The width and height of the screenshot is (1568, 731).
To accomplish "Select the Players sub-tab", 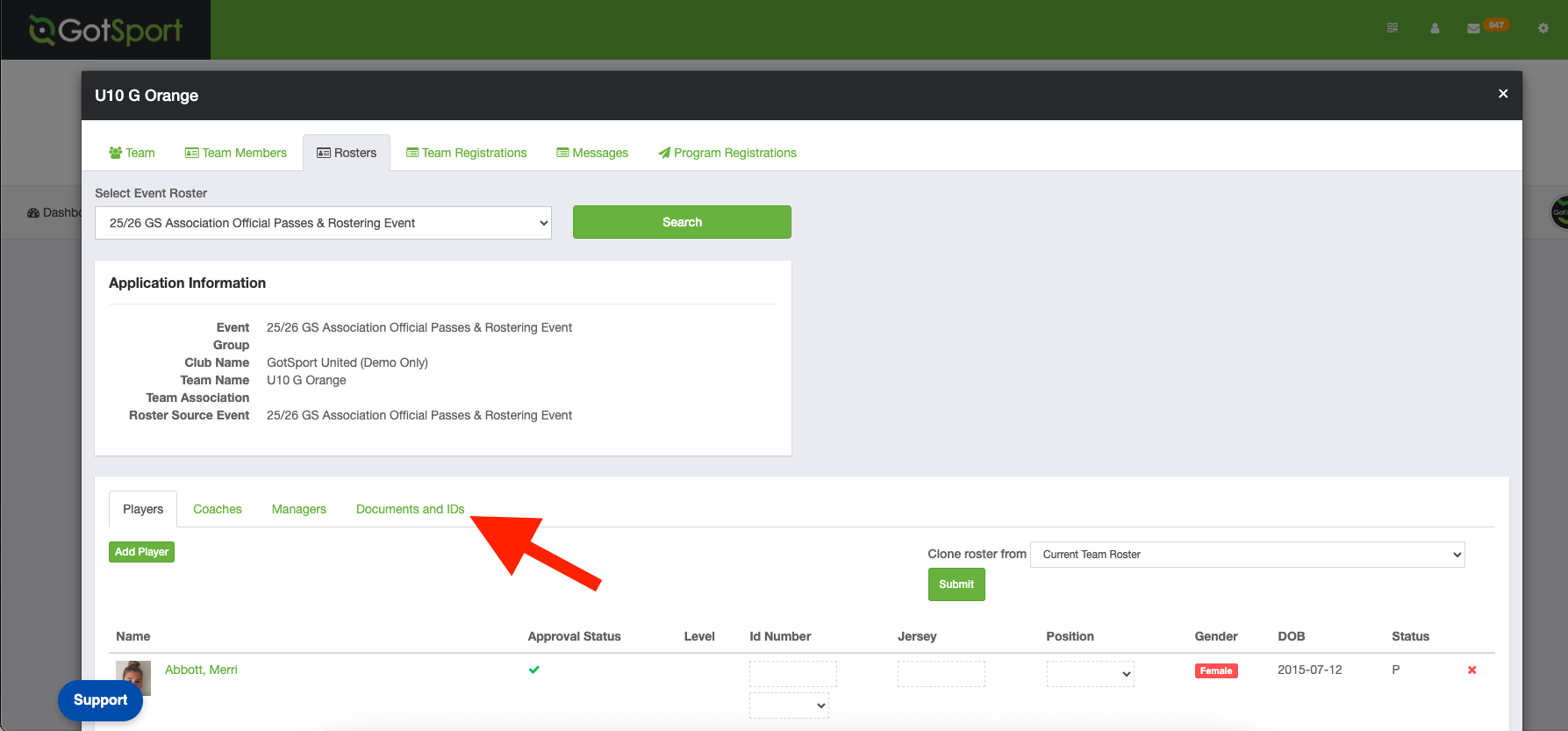I will 143,509.
